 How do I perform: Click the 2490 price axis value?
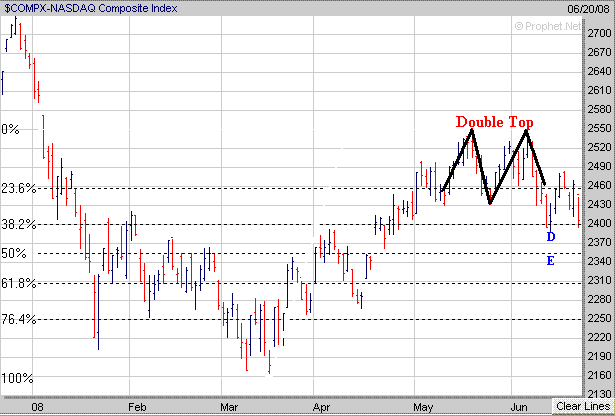pyautogui.click(x=599, y=166)
